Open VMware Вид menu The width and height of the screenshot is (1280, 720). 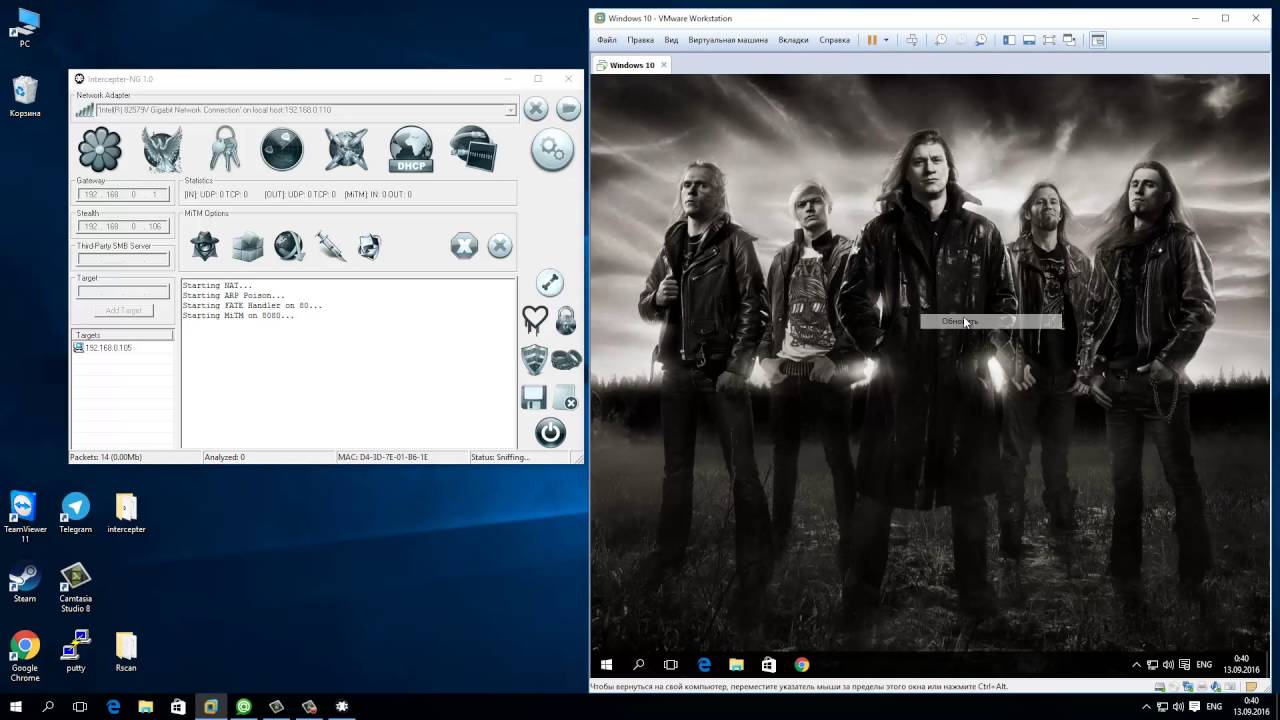tap(671, 40)
